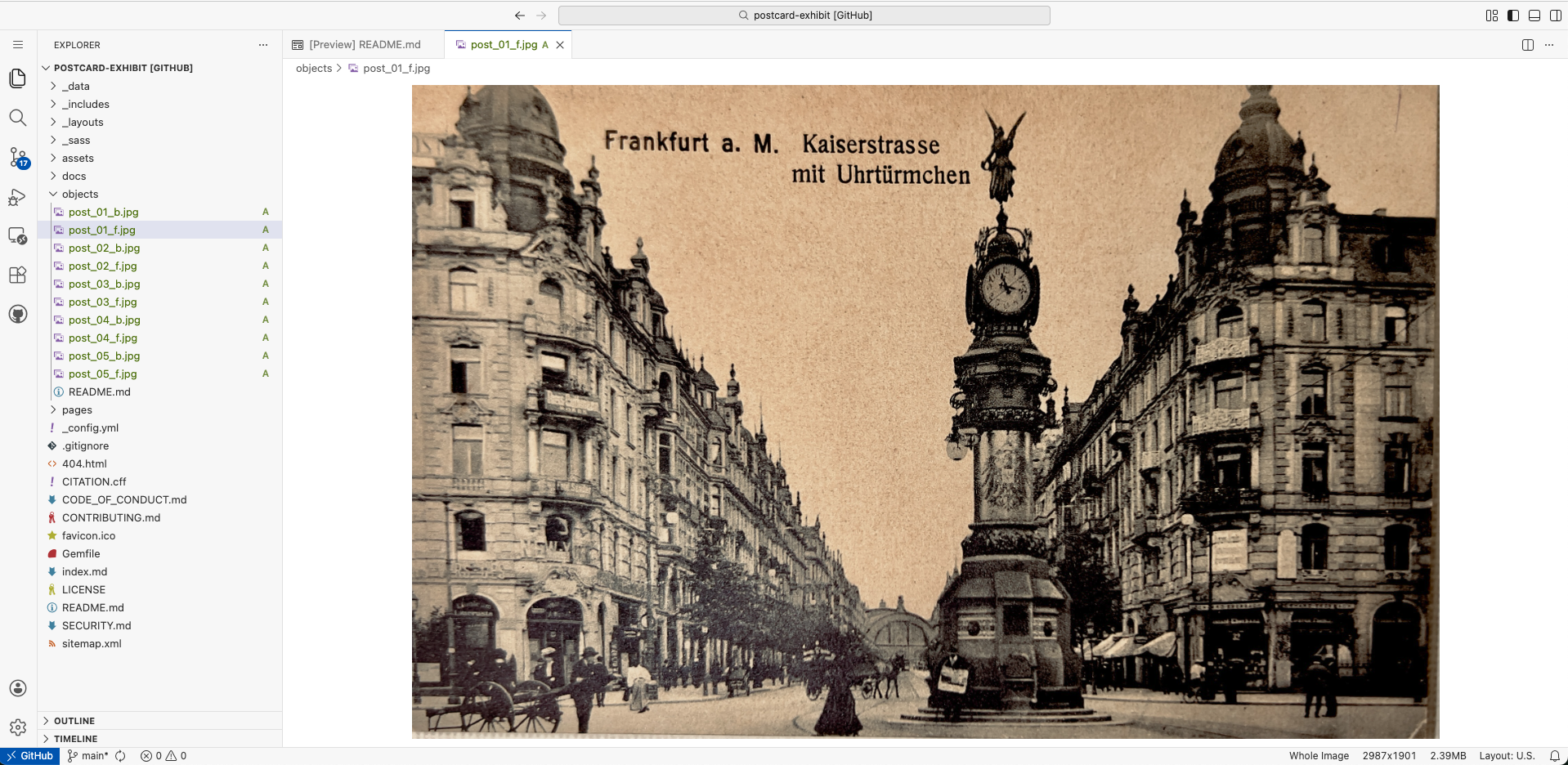Open the Accounts menu icon
This screenshot has height=765, width=1568.
(18, 688)
